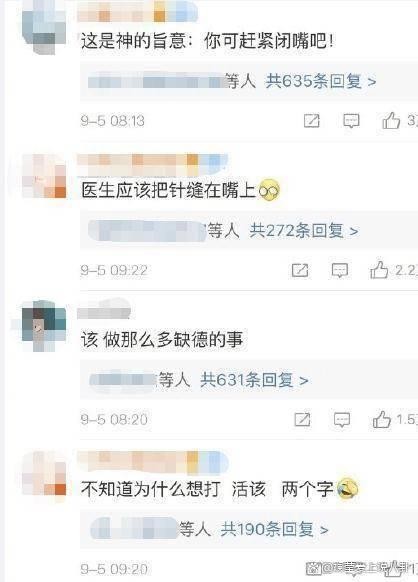Click share icon on 9-5 08:20 comment
418x582 pixels.
click(302, 419)
